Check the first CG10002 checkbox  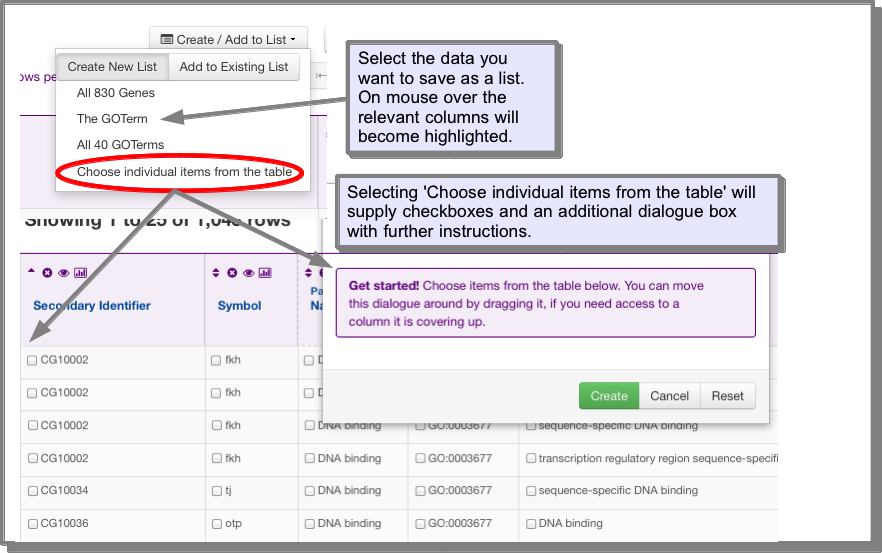click(x=32, y=360)
